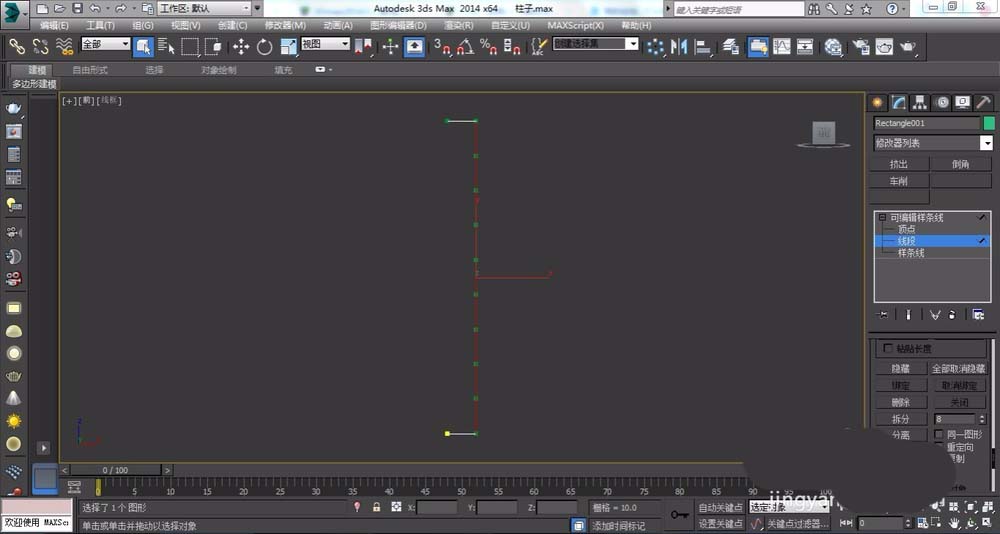The height and width of the screenshot is (534, 1000).
Task: Click the Select Object arrow tool
Action: (x=142, y=46)
